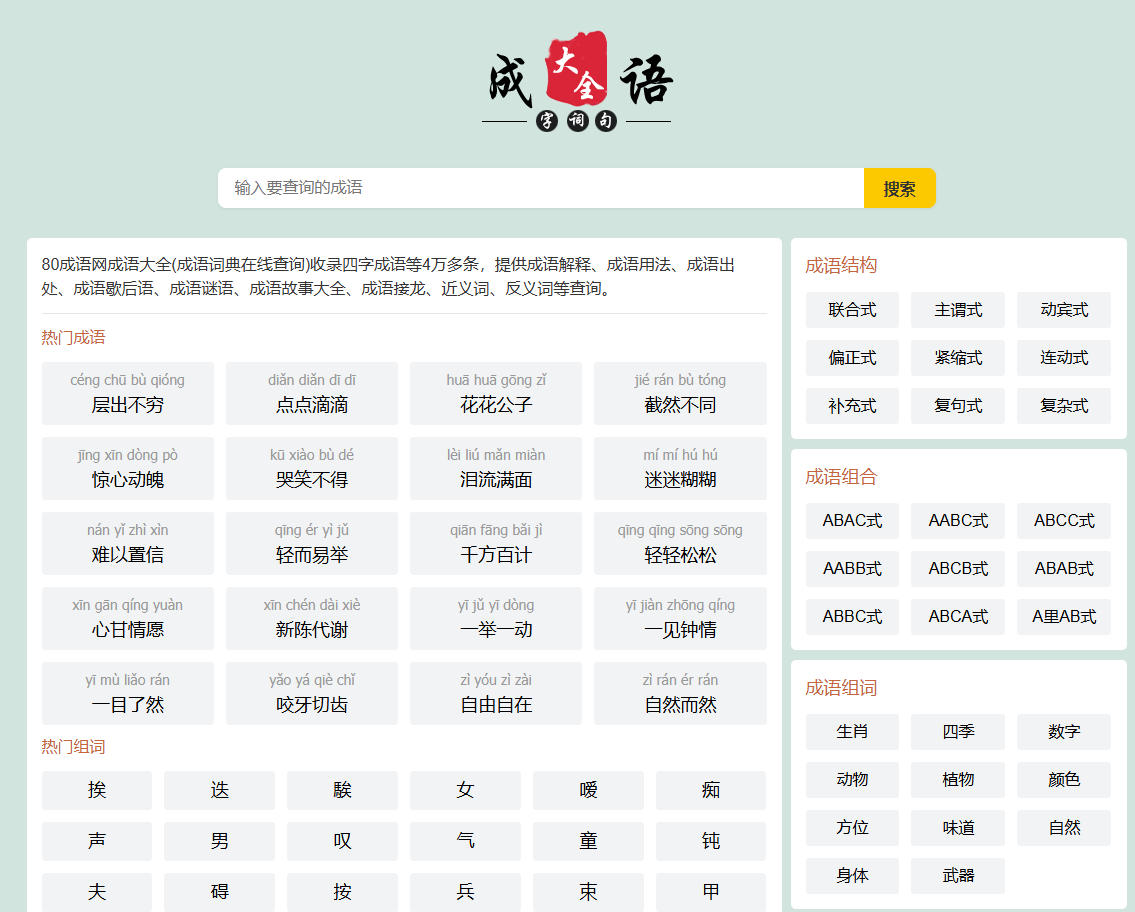
Task: Browse 身体 body idioms
Action: pos(852,876)
